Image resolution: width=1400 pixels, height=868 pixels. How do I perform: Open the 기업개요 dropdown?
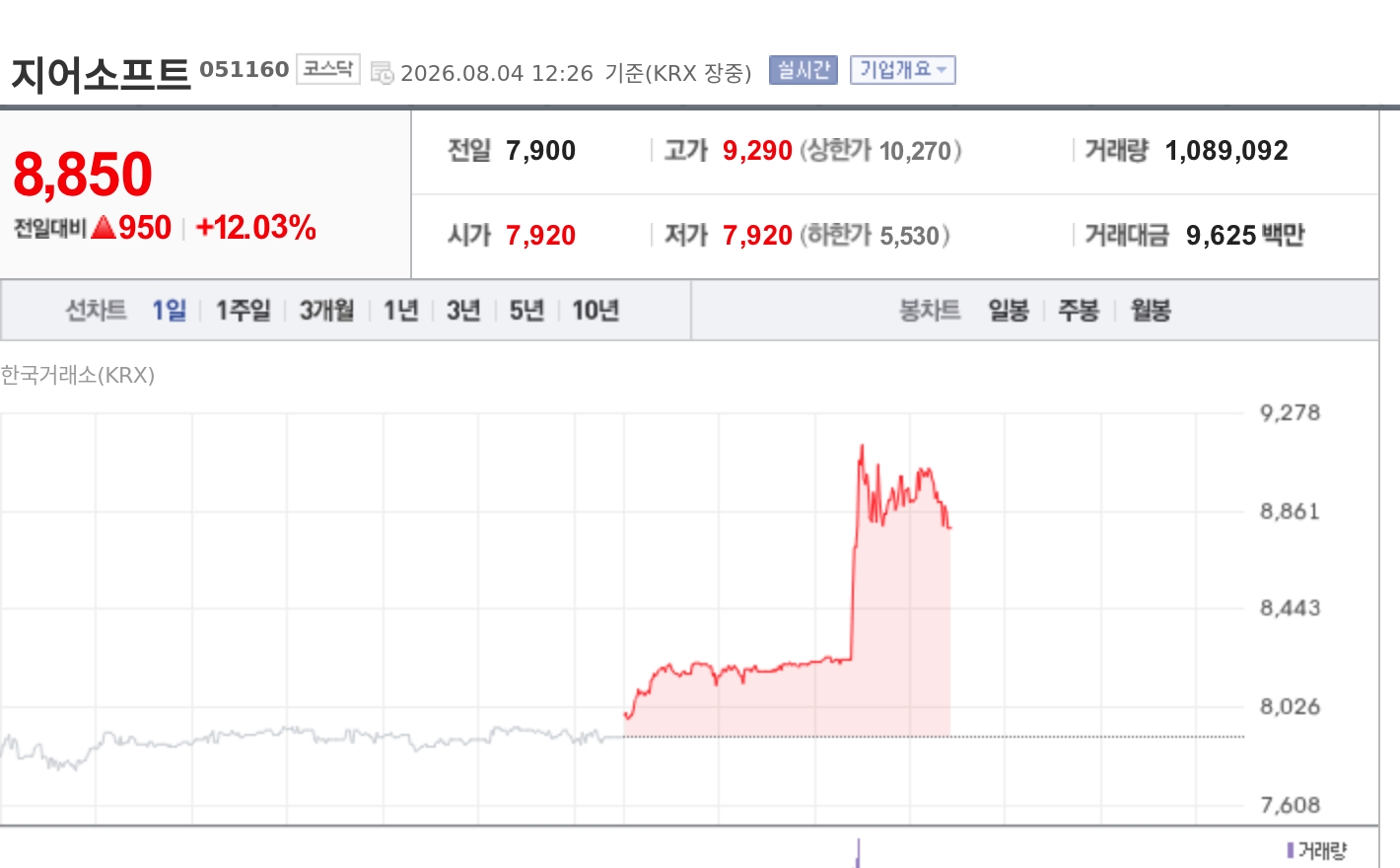903,70
